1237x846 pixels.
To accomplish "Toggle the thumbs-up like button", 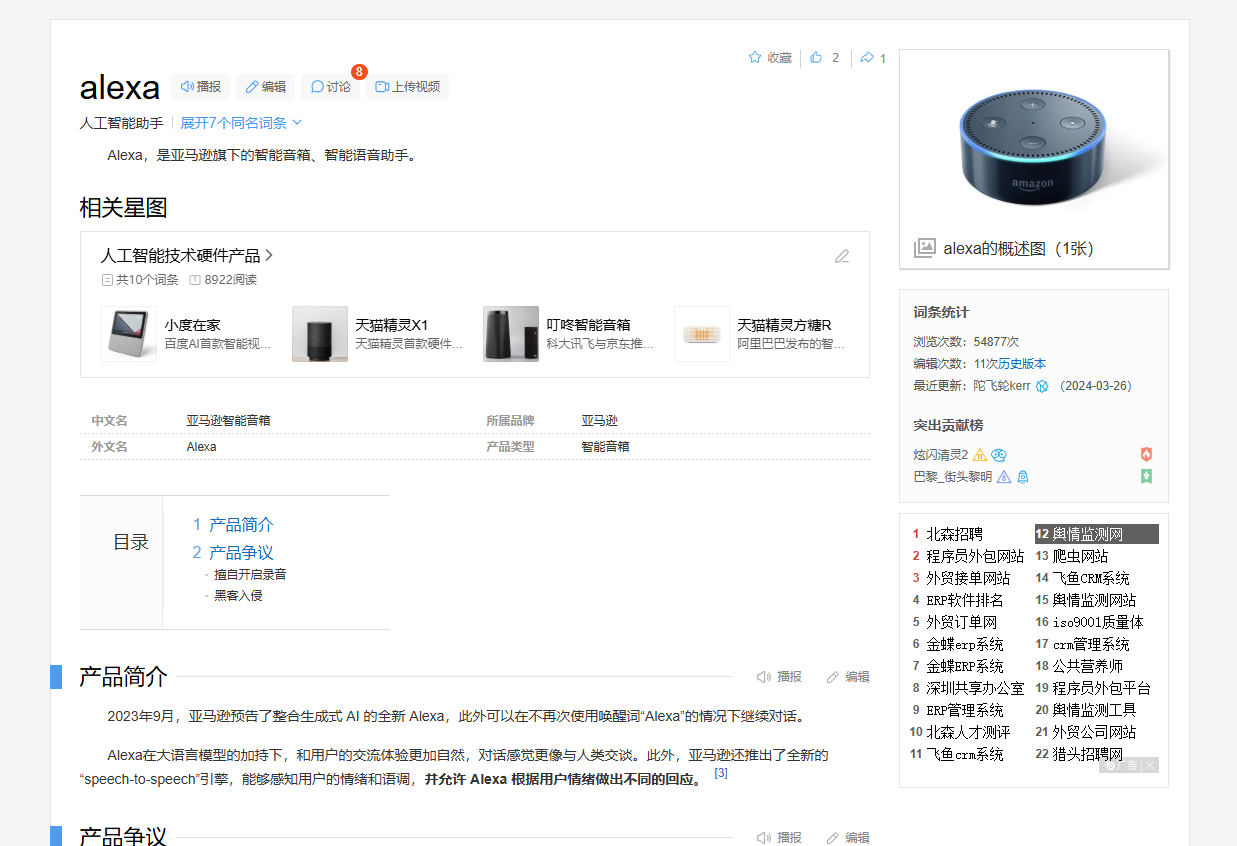I will [815, 57].
